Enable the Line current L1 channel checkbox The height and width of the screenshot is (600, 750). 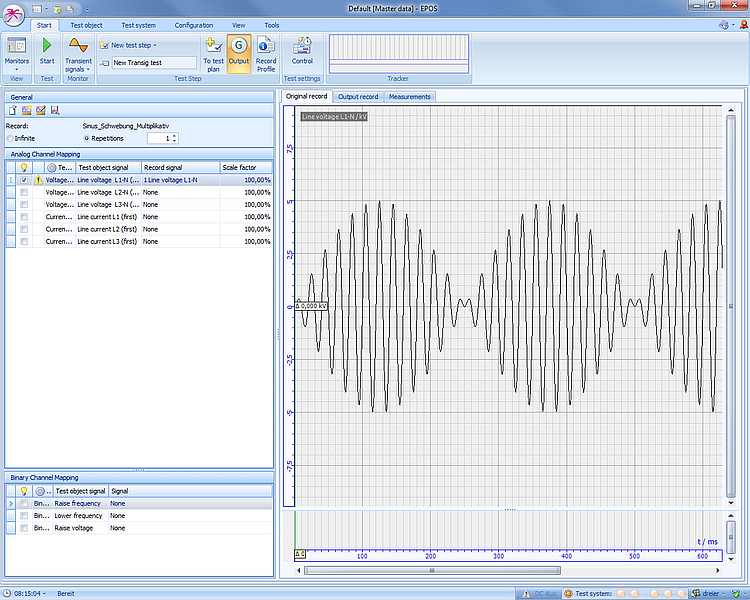tap(24, 217)
